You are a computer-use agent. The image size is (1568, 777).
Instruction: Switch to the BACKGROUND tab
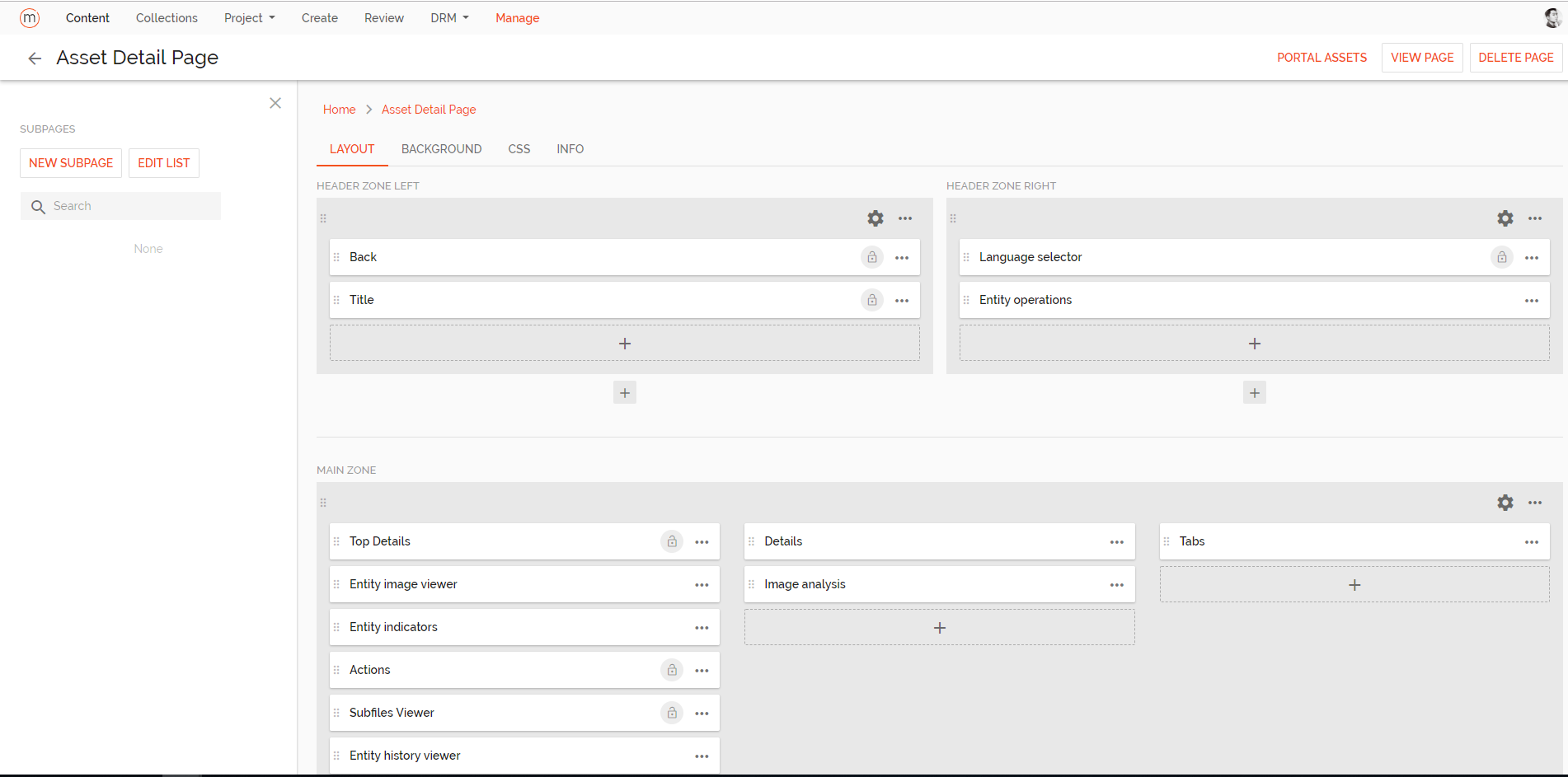click(x=441, y=149)
